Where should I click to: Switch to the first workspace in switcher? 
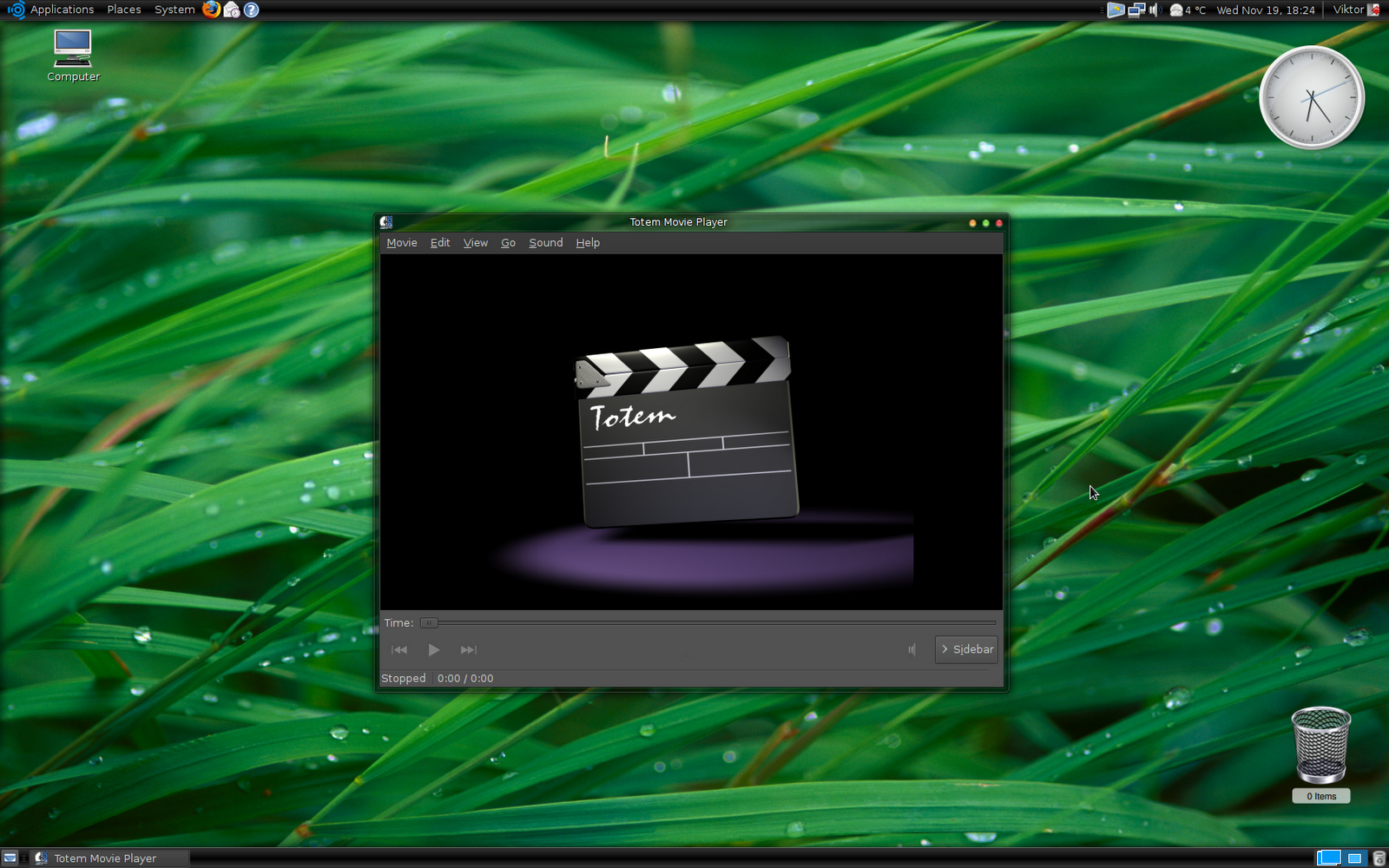point(1328,858)
